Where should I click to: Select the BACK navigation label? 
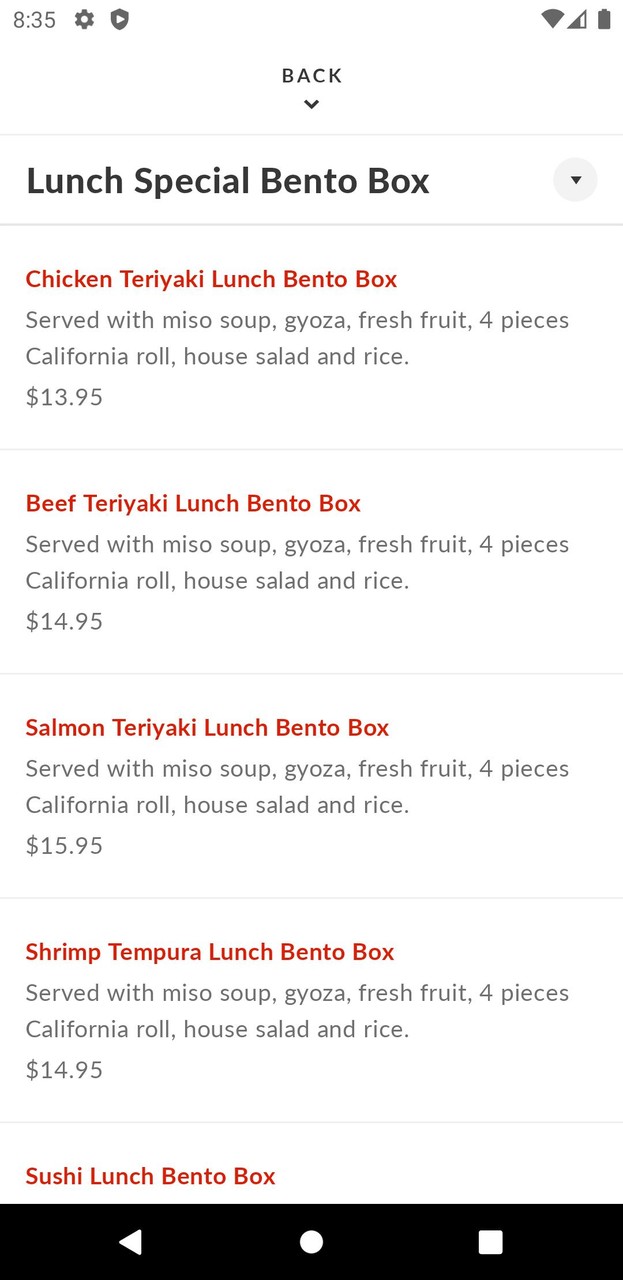pyautogui.click(x=311, y=75)
